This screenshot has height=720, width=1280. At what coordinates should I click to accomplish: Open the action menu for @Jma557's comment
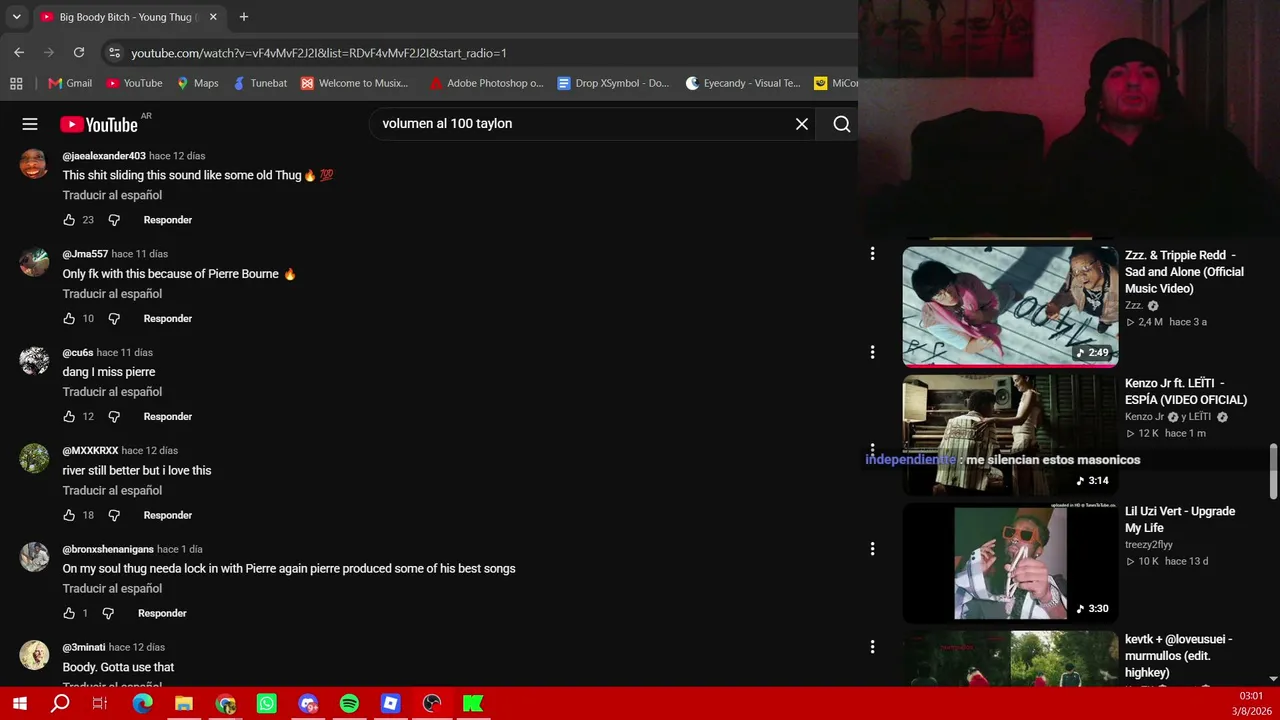click(872, 254)
